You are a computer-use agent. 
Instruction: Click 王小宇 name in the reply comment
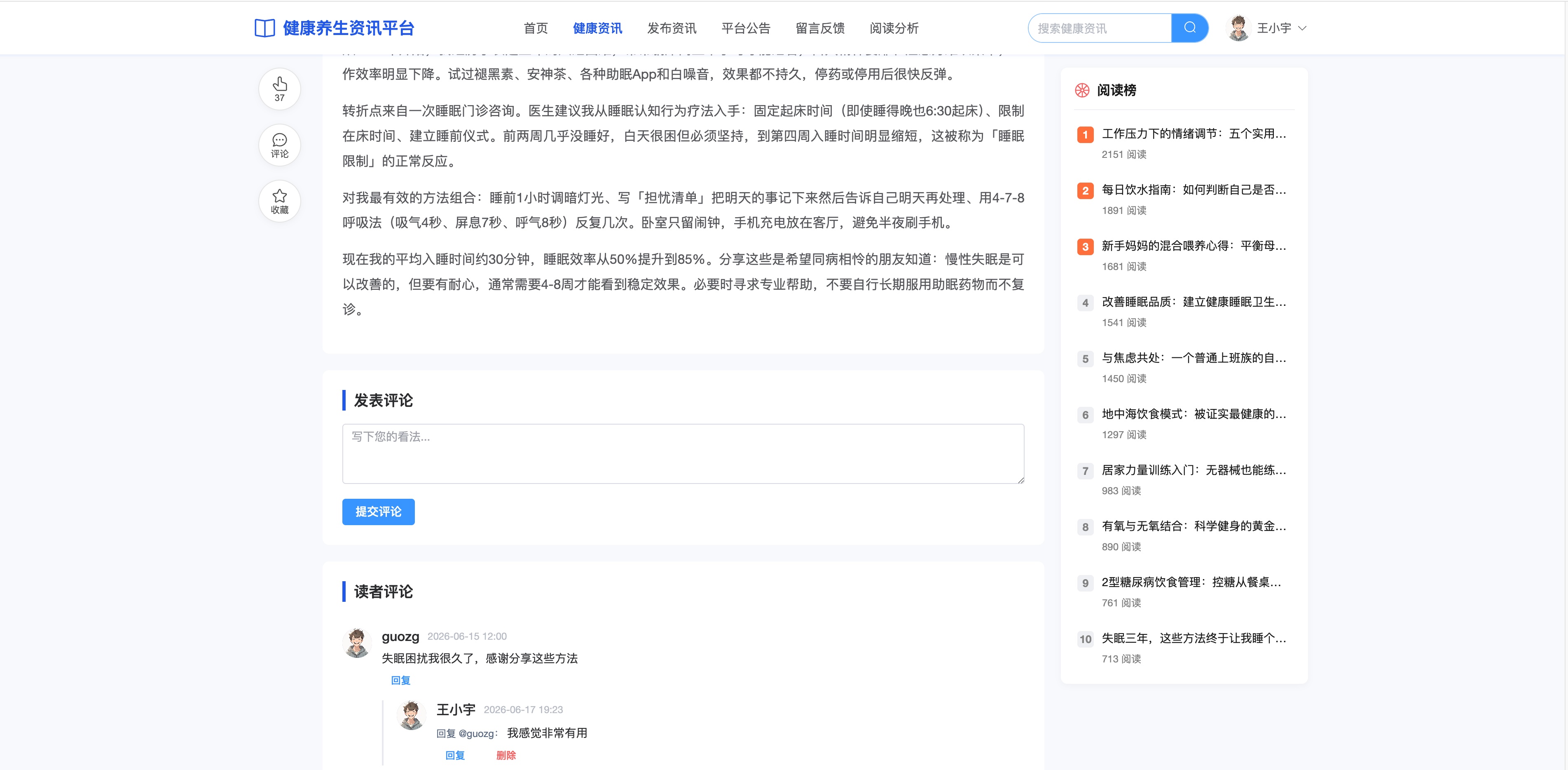(456, 710)
